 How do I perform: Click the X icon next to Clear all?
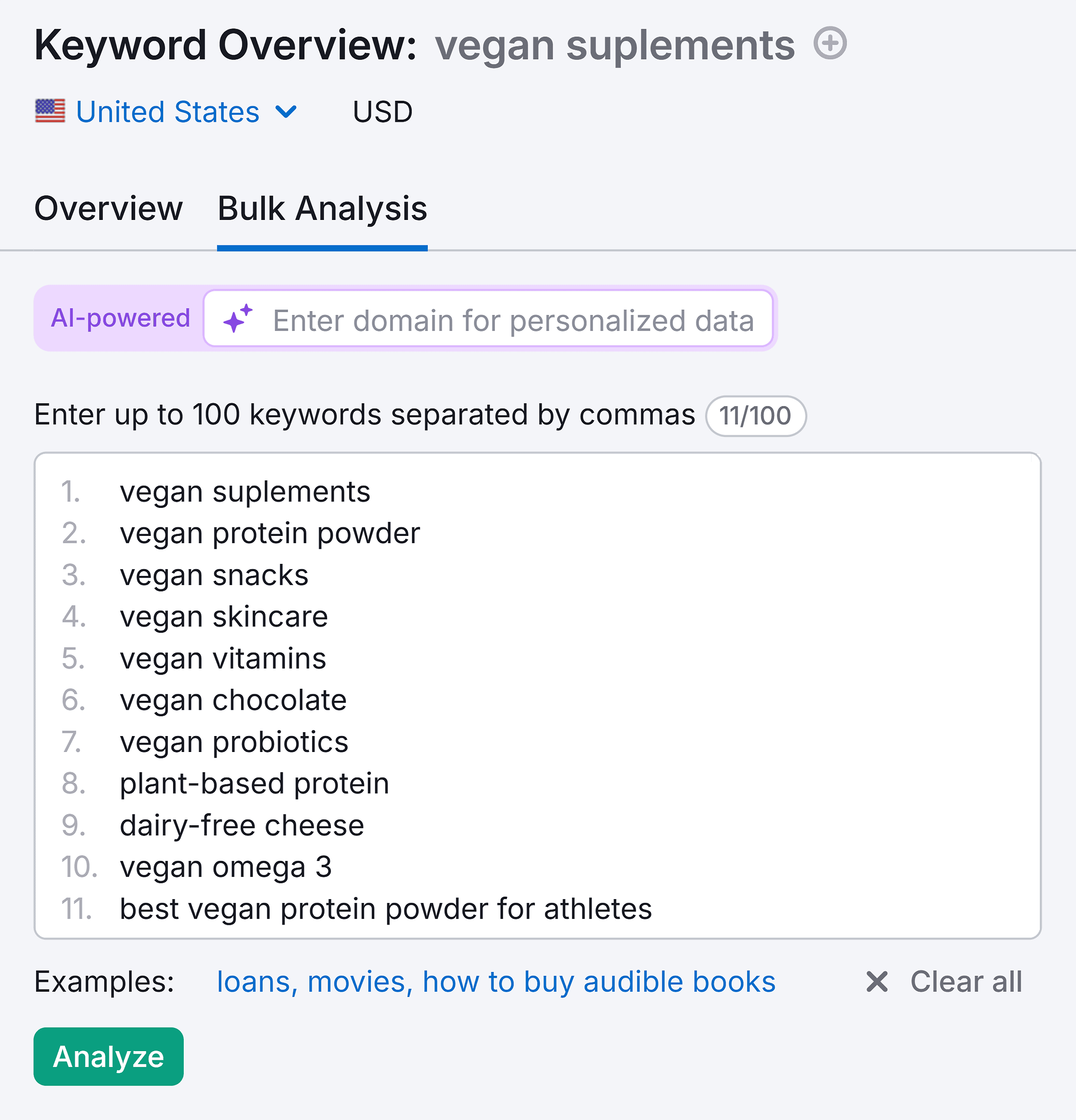[x=877, y=982]
